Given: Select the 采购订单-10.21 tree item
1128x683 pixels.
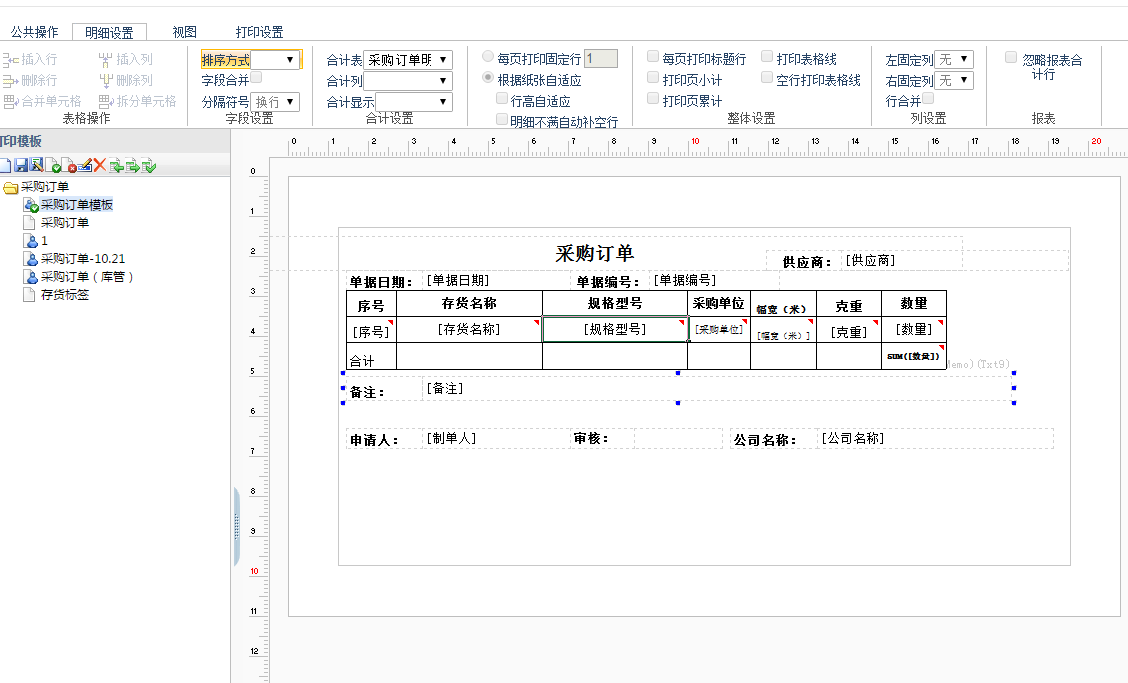Looking at the screenshot, I should 83,258.
